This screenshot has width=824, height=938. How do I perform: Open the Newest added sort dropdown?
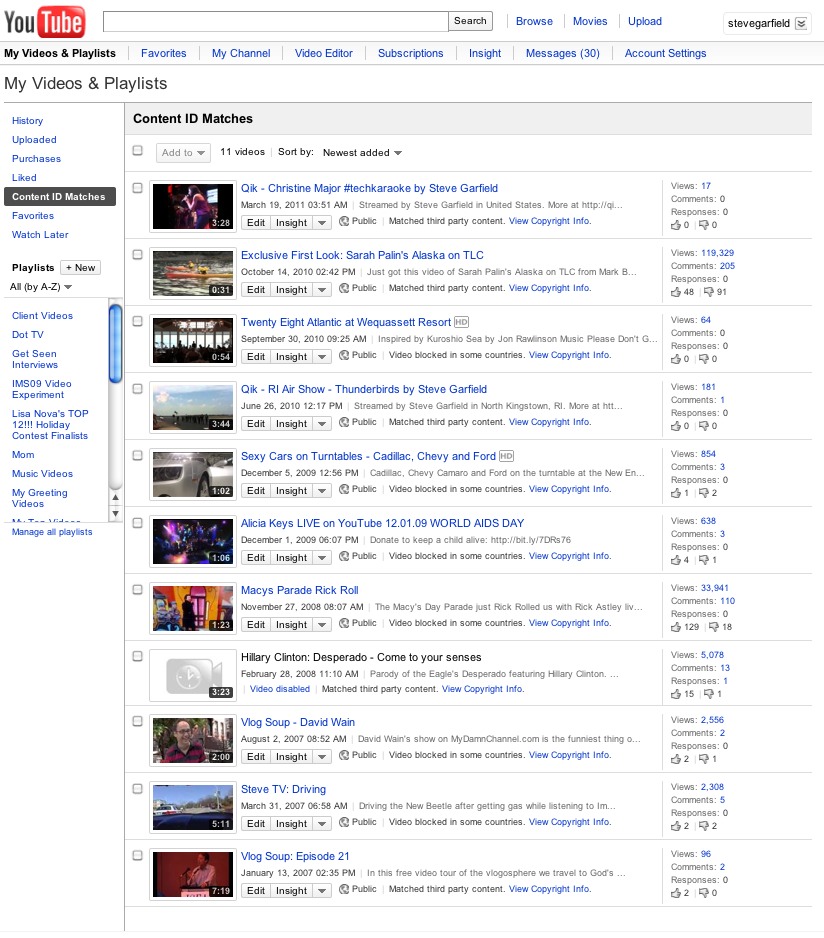coord(362,153)
